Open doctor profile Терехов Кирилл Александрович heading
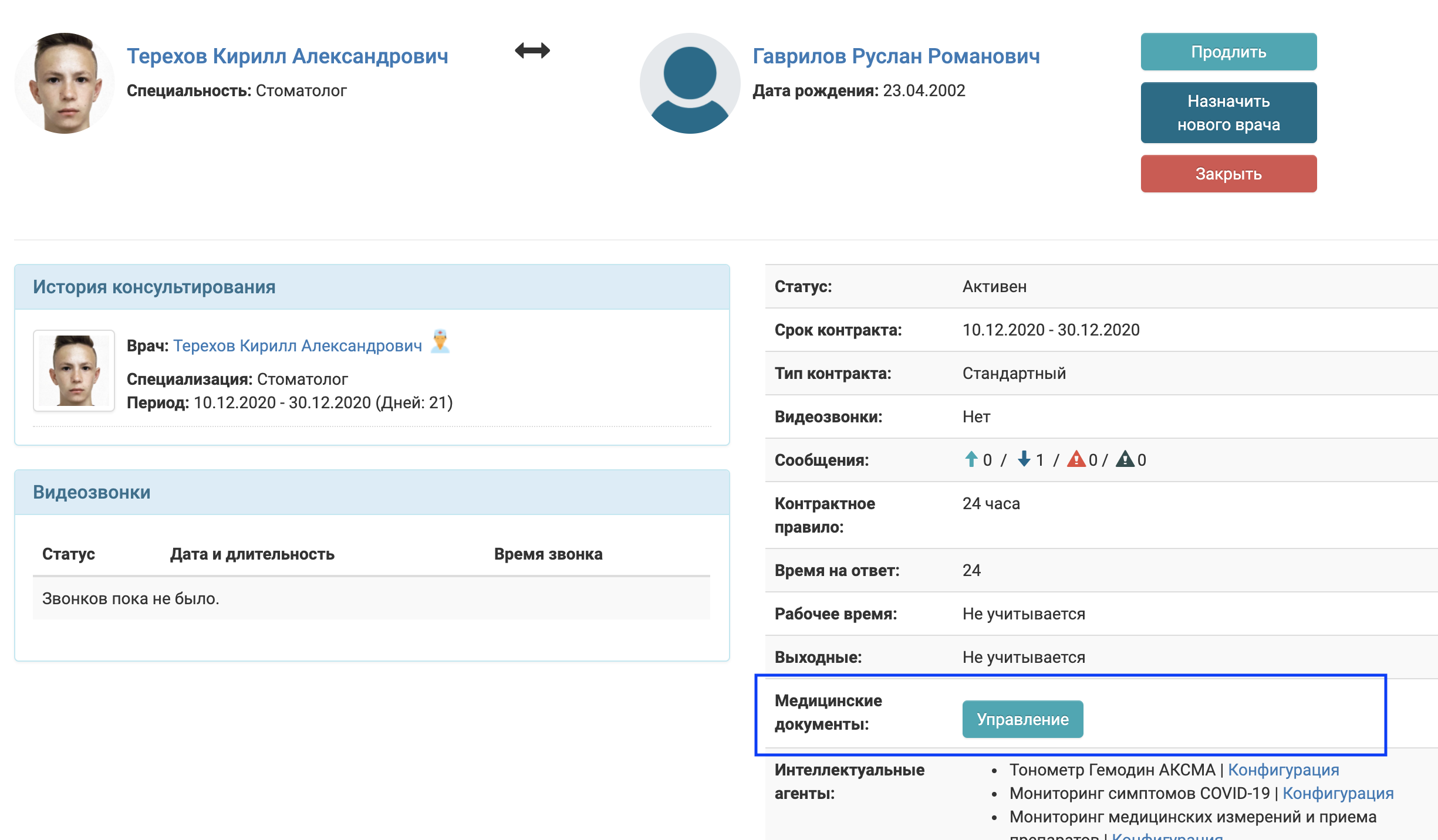The height and width of the screenshot is (840, 1438). 287,56
